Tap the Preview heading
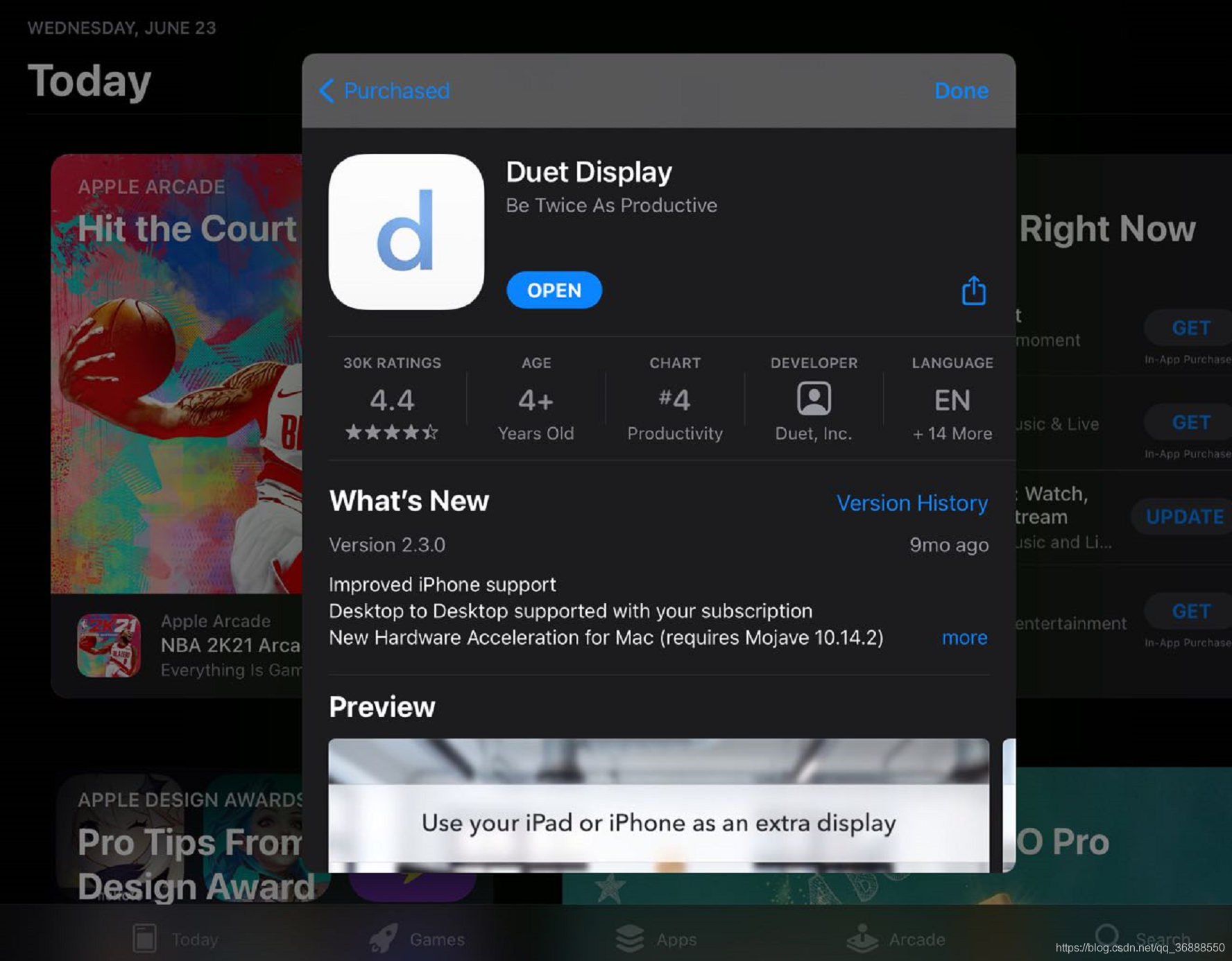The image size is (1232, 961). tap(382, 707)
